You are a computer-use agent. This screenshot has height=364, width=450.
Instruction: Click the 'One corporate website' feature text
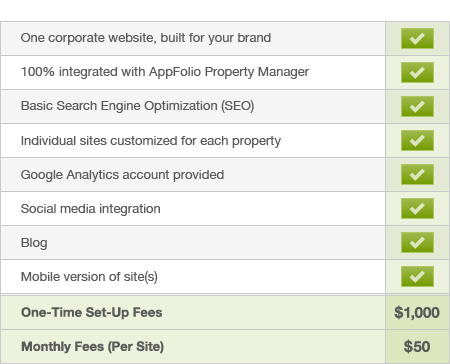(146, 38)
